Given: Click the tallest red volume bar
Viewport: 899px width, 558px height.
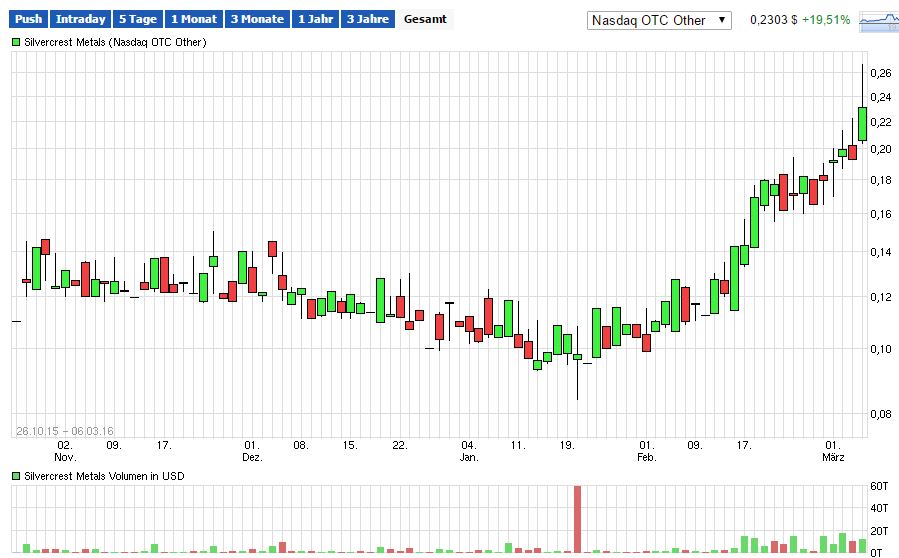Looking at the screenshot, I should point(577,518).
